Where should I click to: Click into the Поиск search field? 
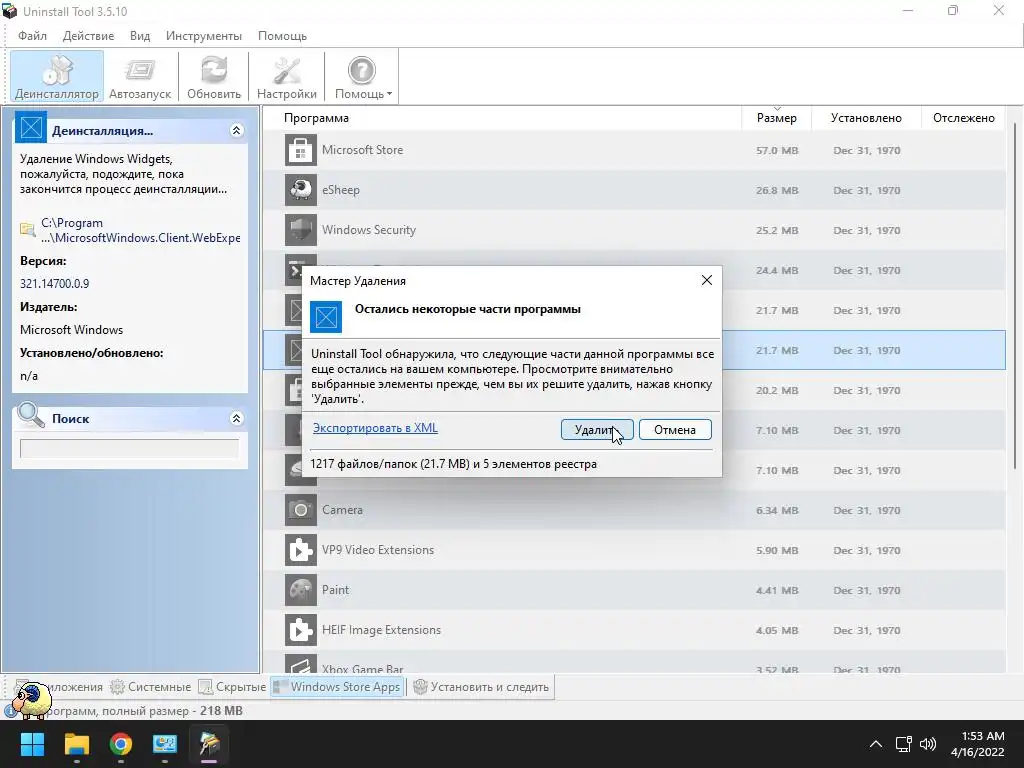point(129,449)
